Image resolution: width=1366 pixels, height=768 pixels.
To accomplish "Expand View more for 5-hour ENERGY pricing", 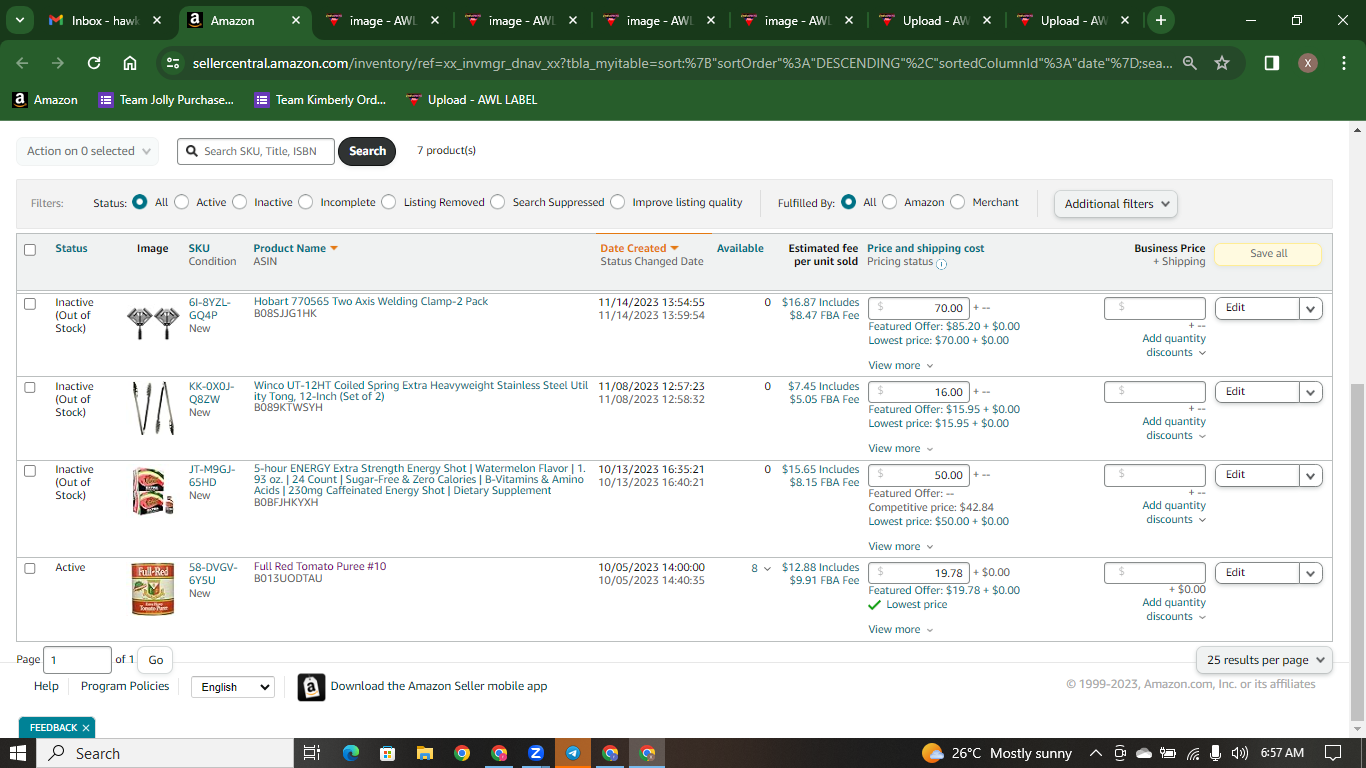I will [900, 547].
